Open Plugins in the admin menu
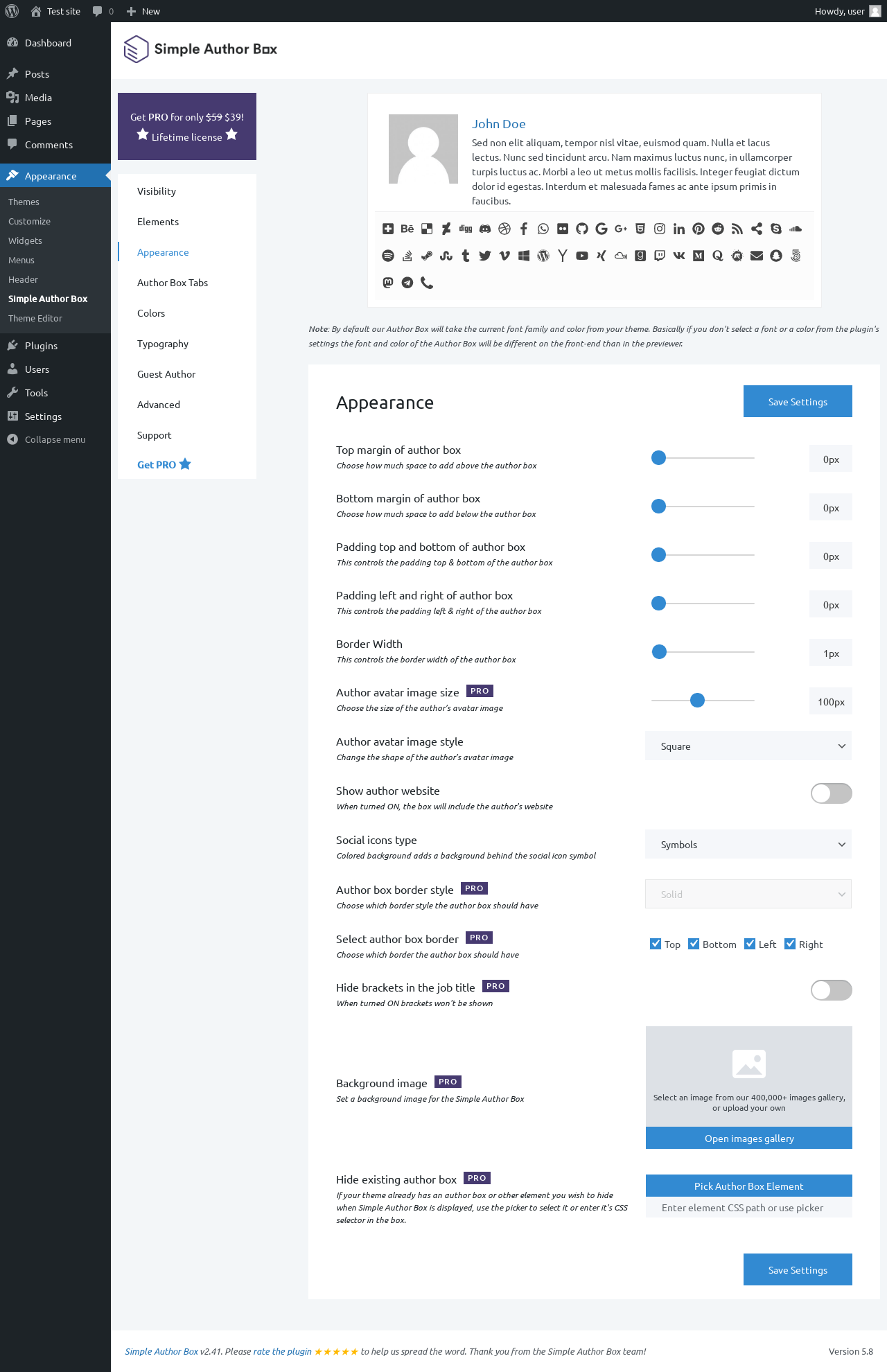Screen dimensions: 887x1372 [x=55, y=346]
